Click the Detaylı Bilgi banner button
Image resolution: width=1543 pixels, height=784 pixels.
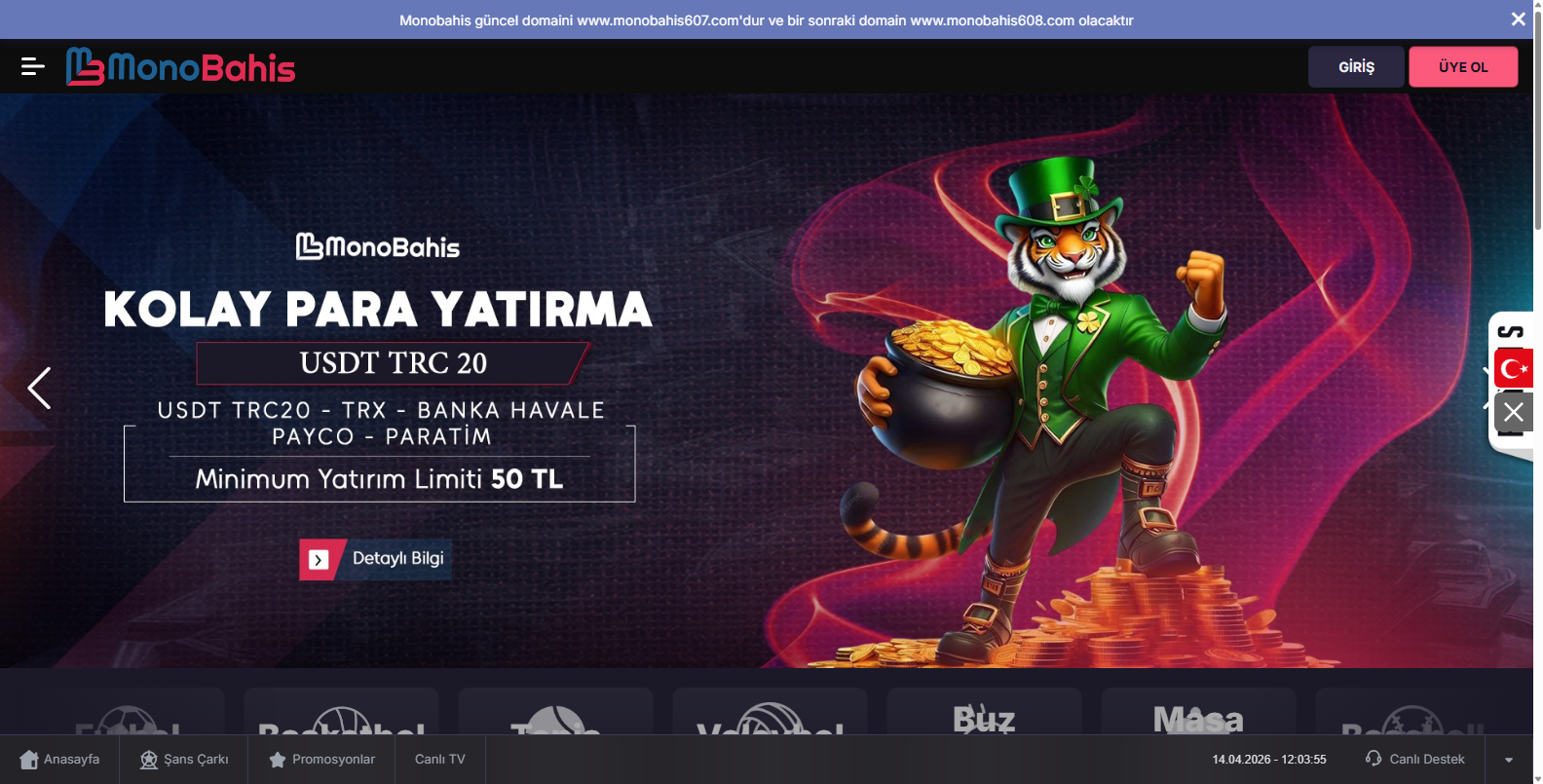(x=375, y=559)
